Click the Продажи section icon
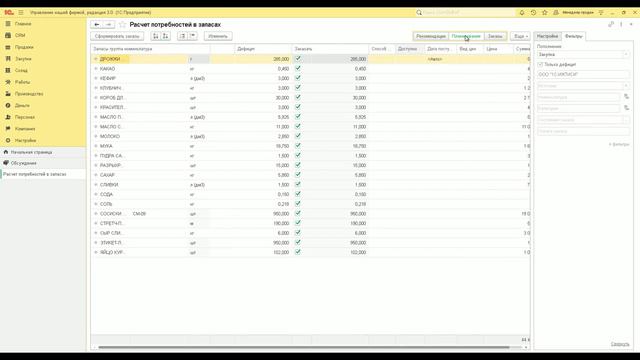Image resolution: width=640 pixels, height=360 pixels. pos(8,47)
